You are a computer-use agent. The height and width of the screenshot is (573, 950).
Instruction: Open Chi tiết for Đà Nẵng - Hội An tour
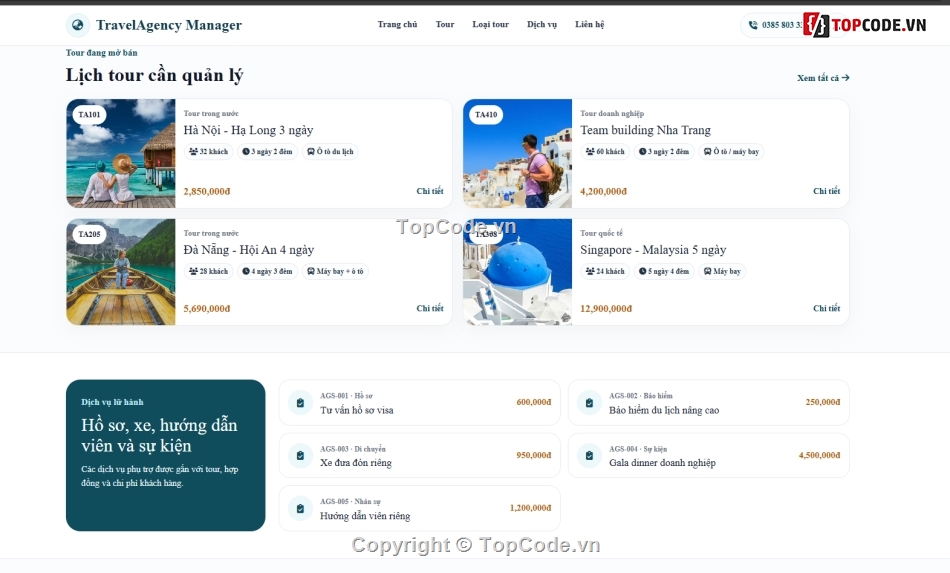[430, 308]
